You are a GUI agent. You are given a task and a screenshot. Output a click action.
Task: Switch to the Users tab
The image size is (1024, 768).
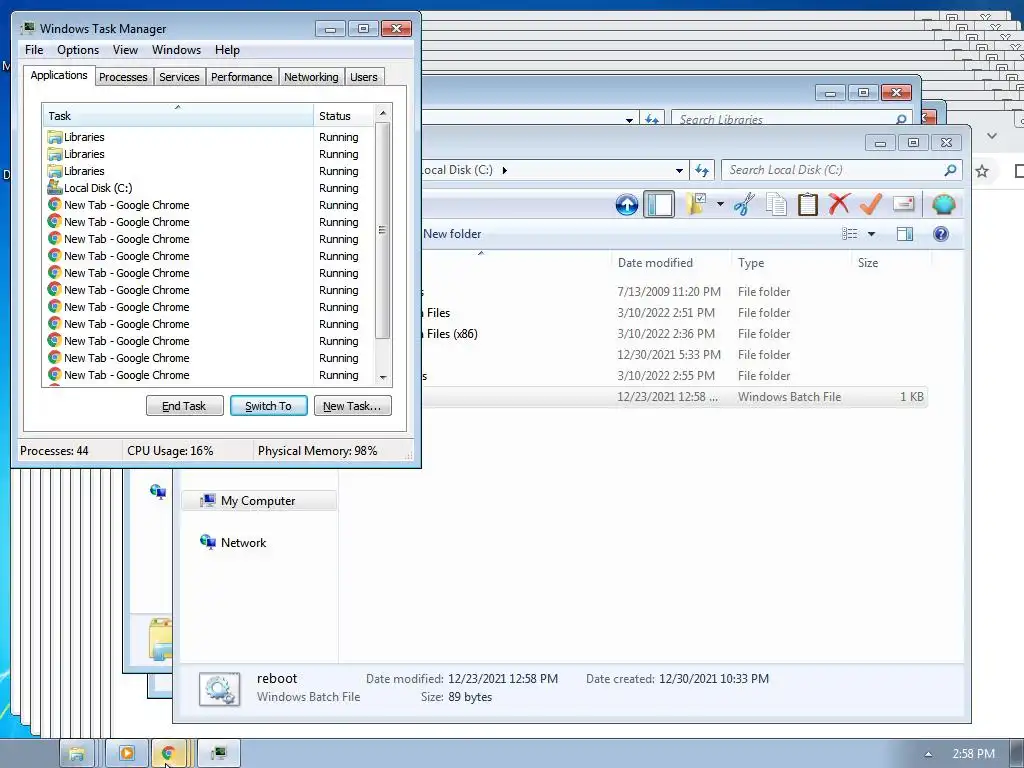364,77
